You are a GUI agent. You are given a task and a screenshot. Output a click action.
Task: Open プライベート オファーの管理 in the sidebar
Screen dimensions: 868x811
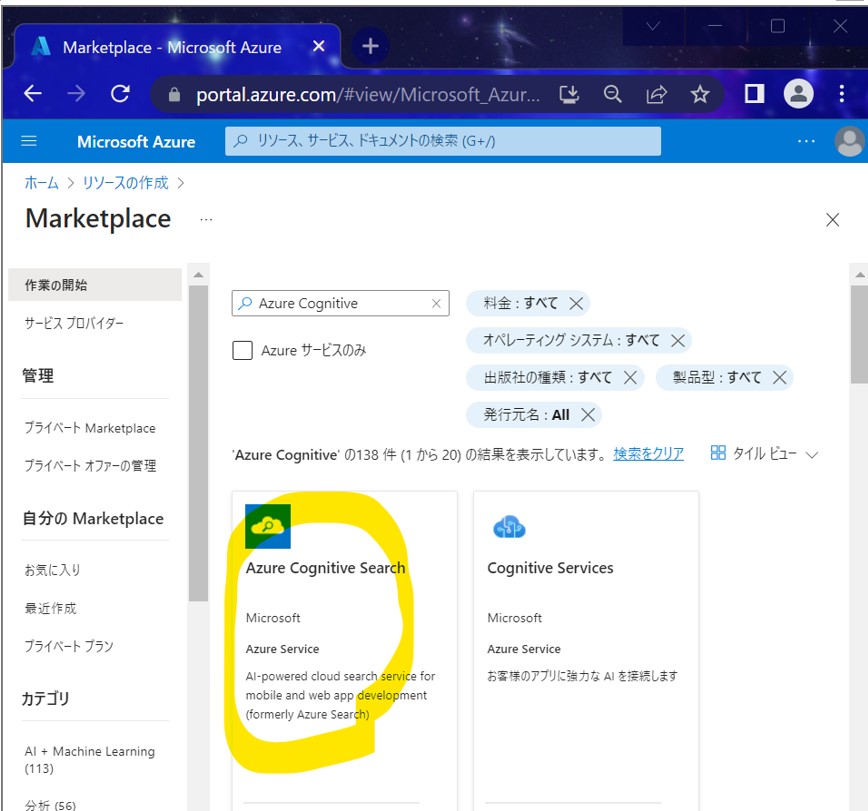[90, 466]
